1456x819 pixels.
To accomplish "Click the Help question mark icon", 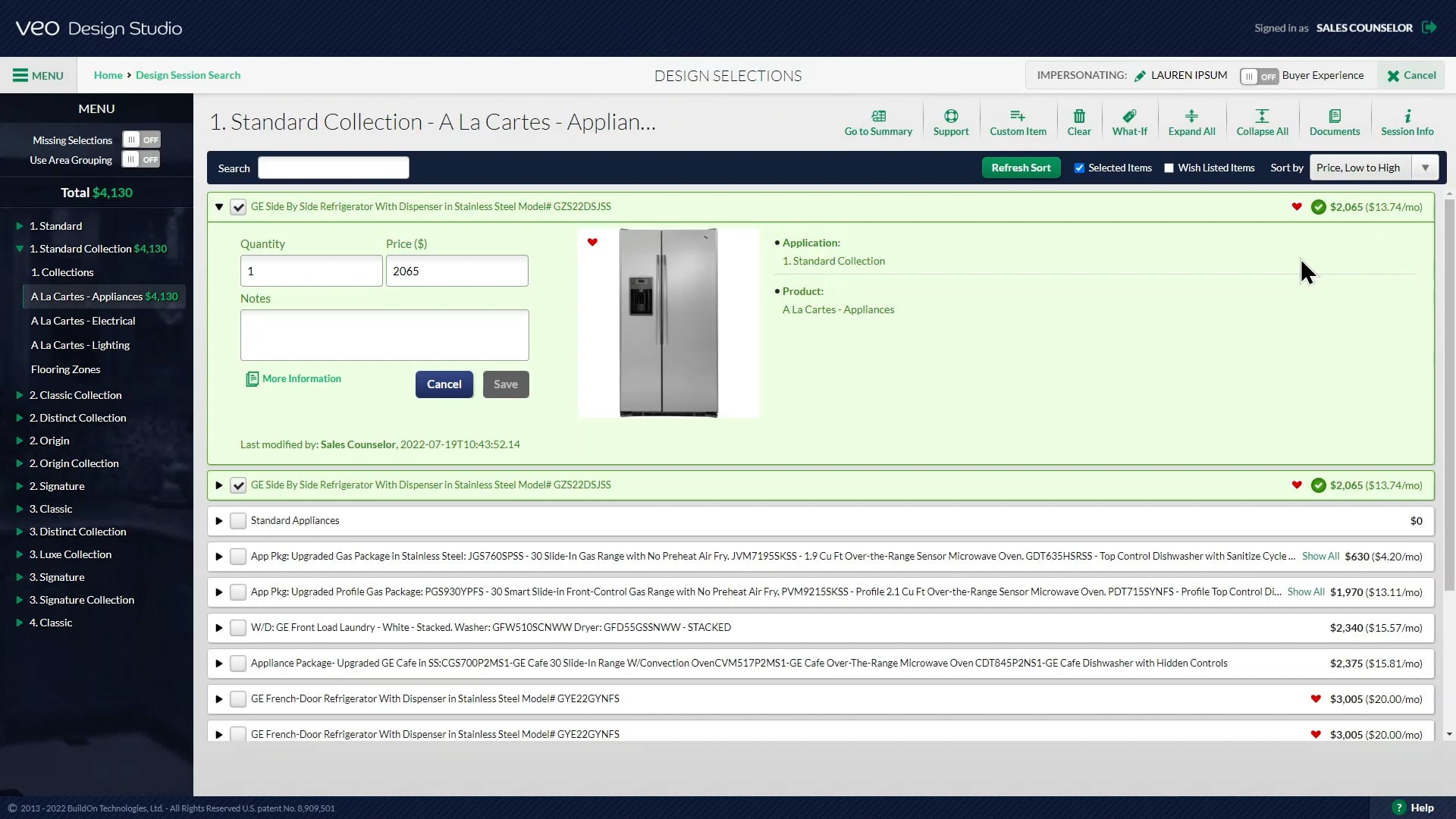I will pos(1399,808).
